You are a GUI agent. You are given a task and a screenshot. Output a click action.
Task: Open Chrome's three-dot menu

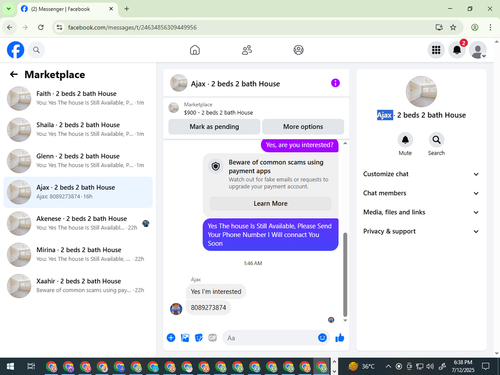490,27
